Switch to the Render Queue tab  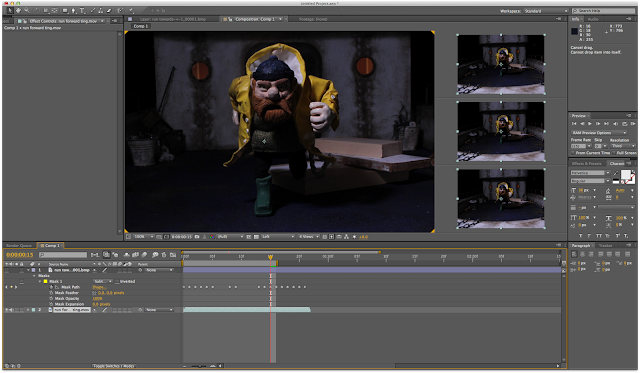[19, 245]
